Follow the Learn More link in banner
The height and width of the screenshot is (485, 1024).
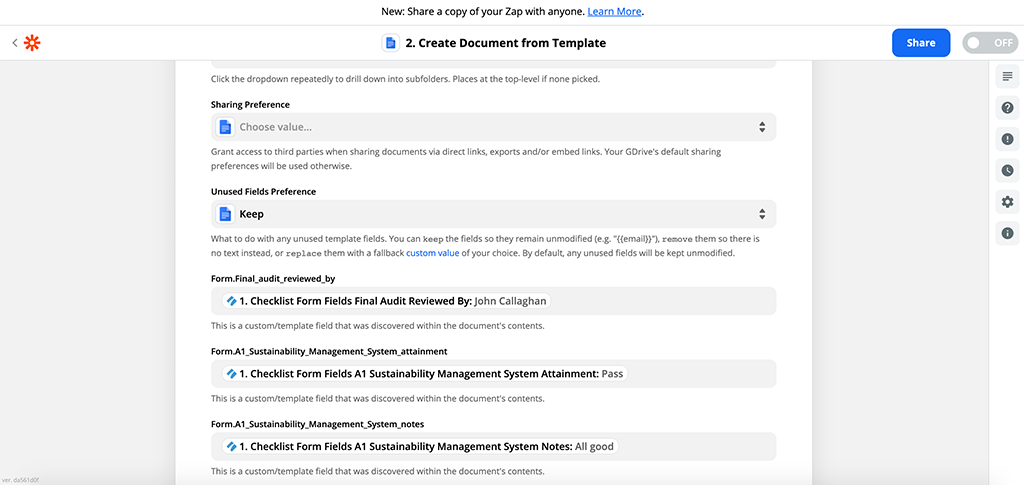[x=614, y=12]
